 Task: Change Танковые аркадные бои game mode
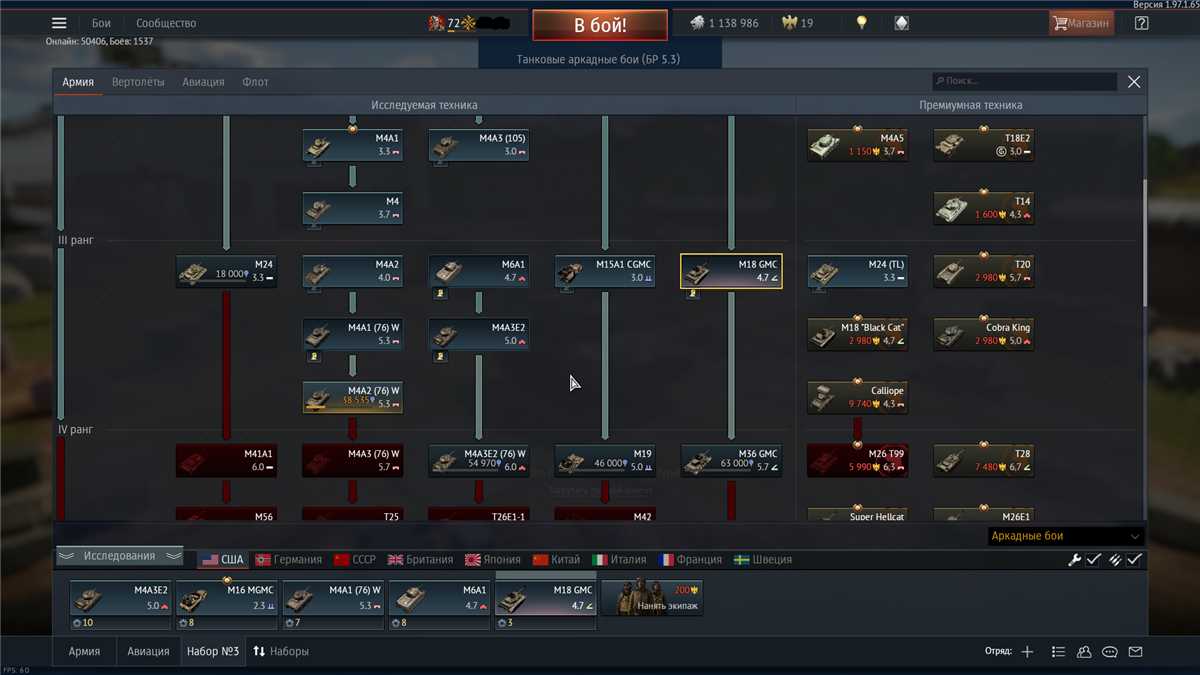pos(598,59)
